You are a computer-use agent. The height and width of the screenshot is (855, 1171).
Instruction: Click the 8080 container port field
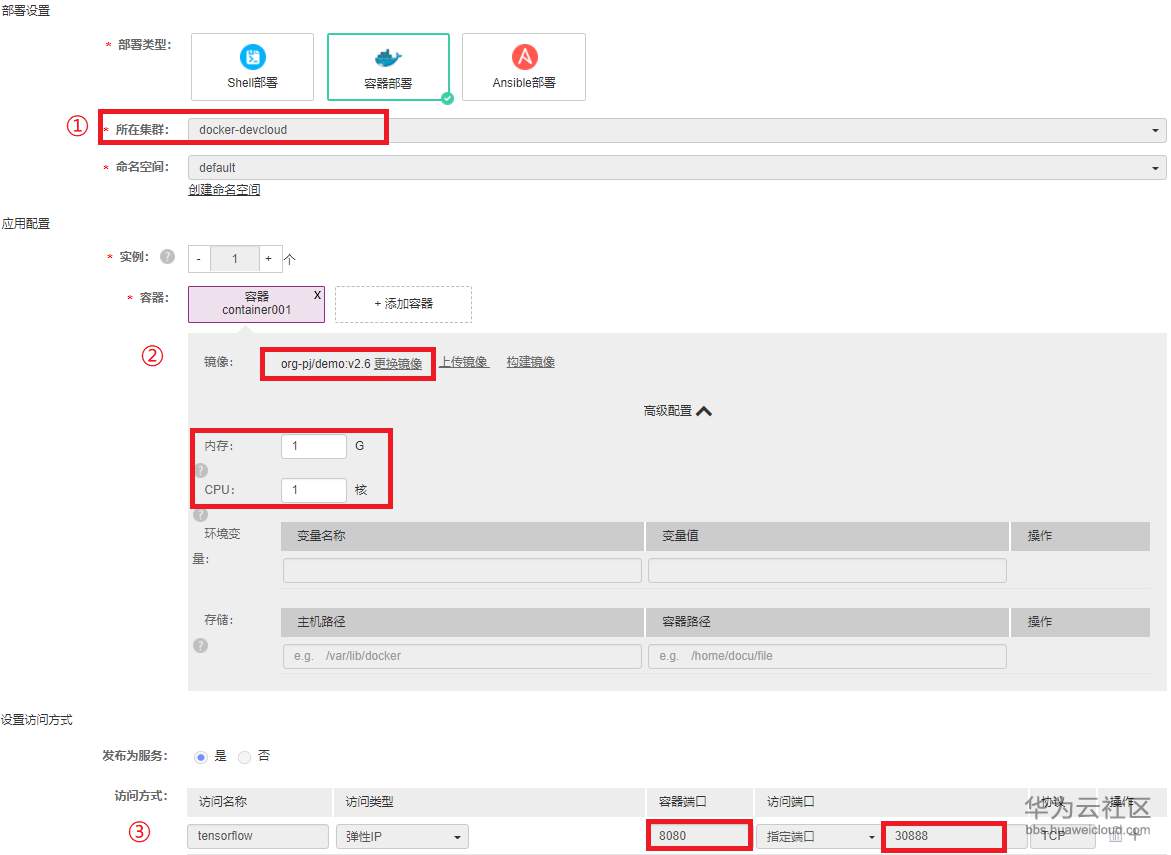[699, 836]
